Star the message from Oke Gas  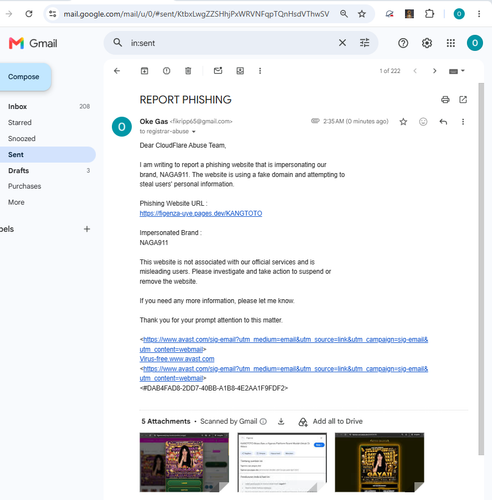[x=403, y=122]
